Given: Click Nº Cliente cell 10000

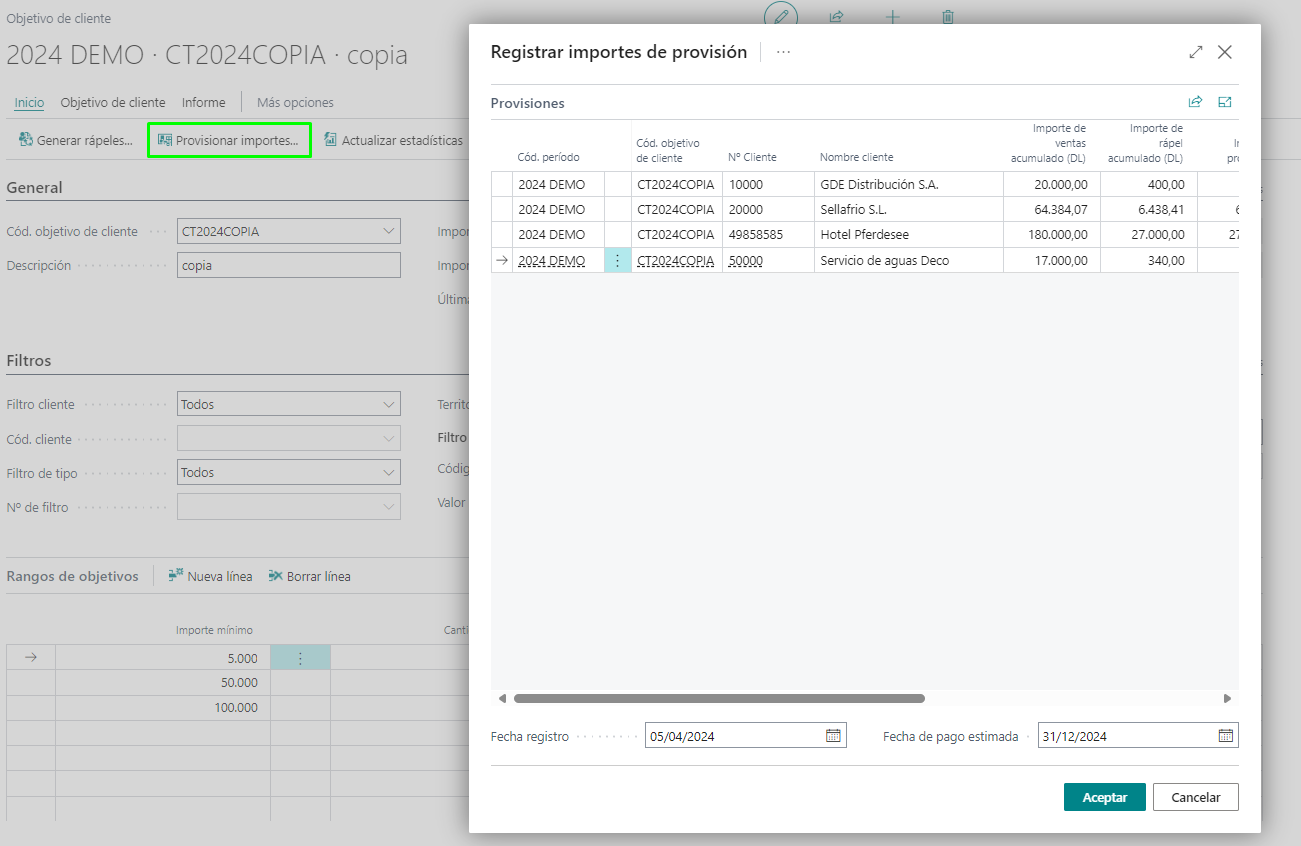Looking at the screenshot, I should pyautogui.click(x=769, y=184).
